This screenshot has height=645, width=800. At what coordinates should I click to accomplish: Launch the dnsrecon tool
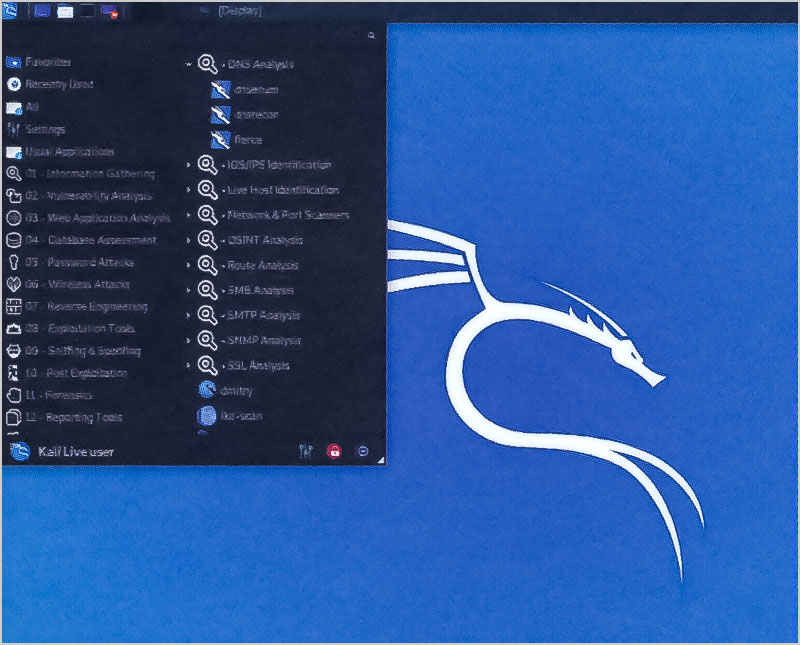pos(245,115)
